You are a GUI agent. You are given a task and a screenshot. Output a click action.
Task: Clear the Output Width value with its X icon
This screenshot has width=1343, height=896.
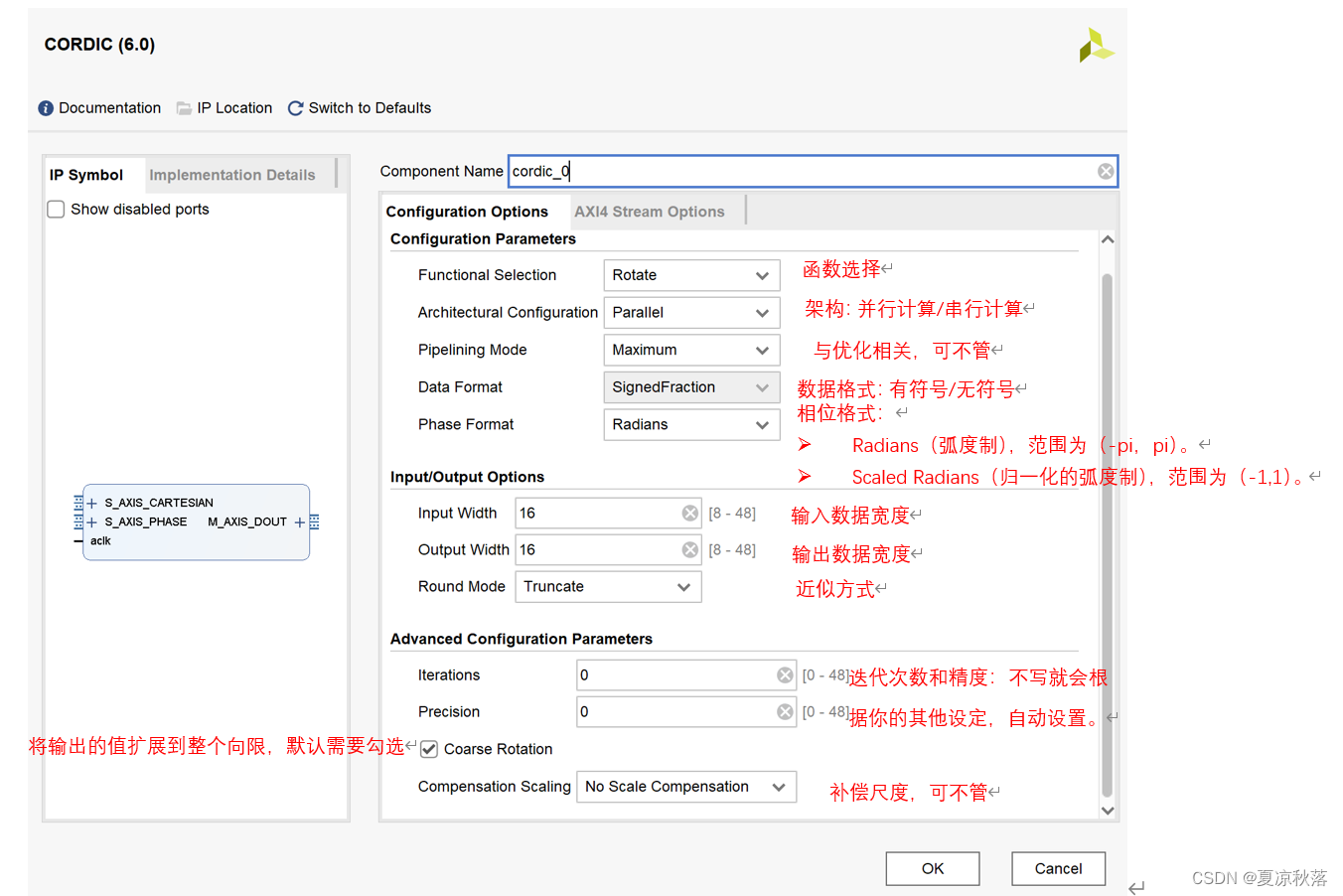[x=690, y=550]
